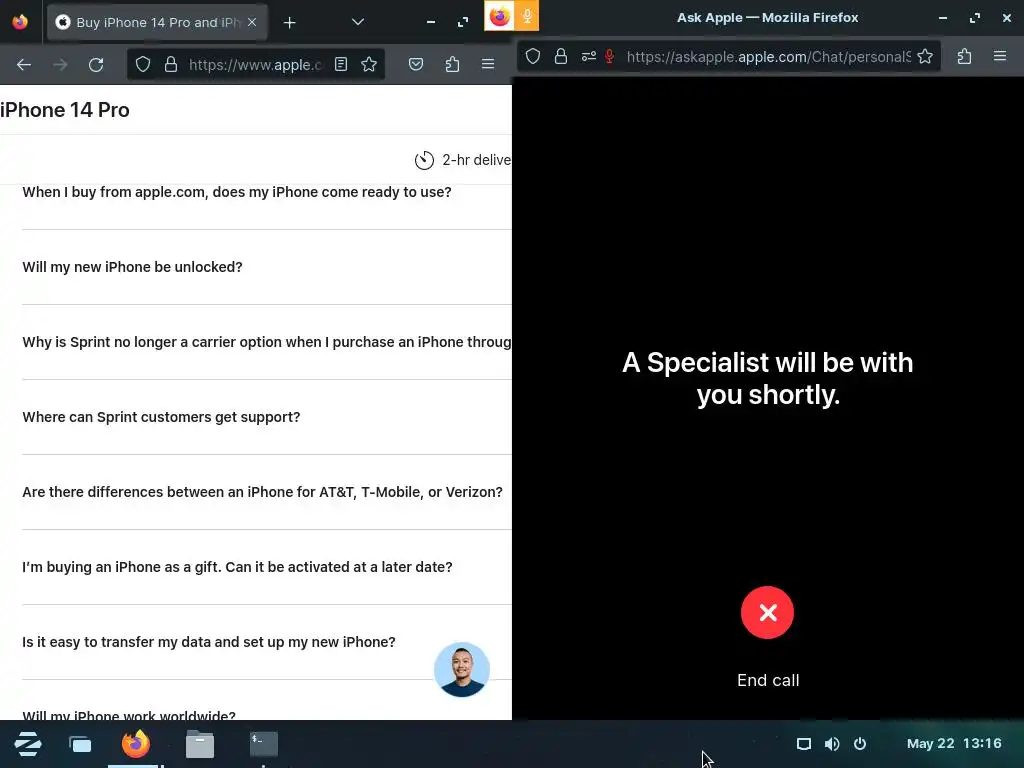Minimize the Ask Apple window

tap(943, 18)
